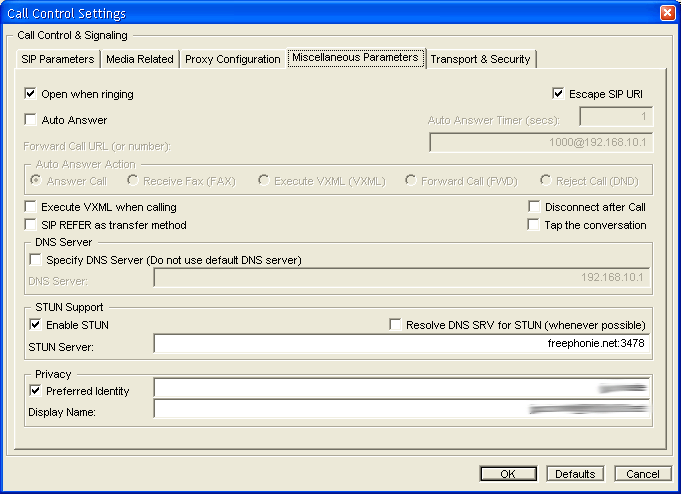The image size is (681, 494).
Task: Disable the Enable STUN checkbox
Action: [36, 325]
